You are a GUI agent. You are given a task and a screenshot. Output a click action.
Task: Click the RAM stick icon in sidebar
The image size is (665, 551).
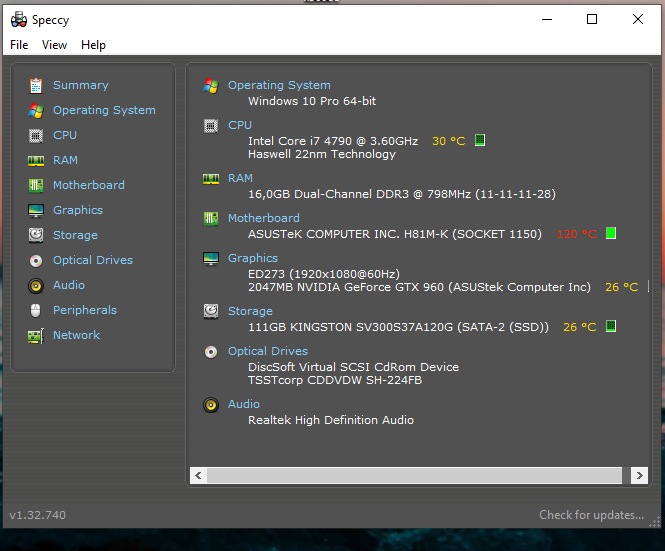(x=36, y=161)
